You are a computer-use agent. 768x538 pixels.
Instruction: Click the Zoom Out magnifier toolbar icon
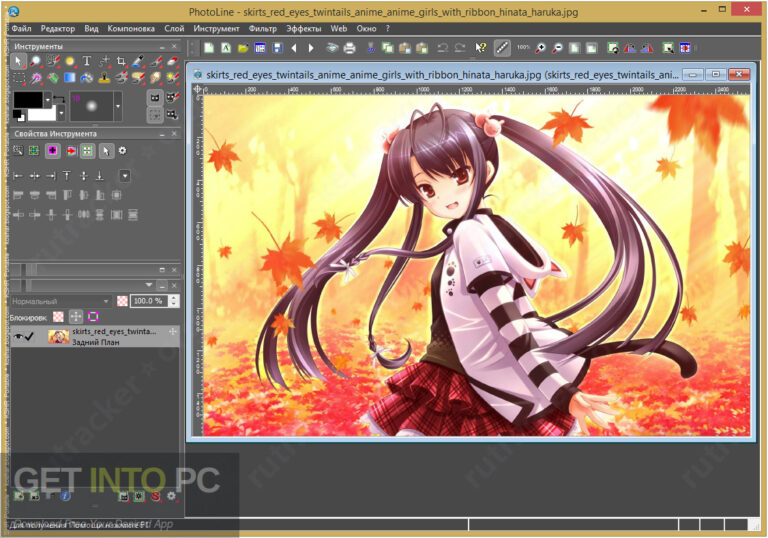[557, 48]
